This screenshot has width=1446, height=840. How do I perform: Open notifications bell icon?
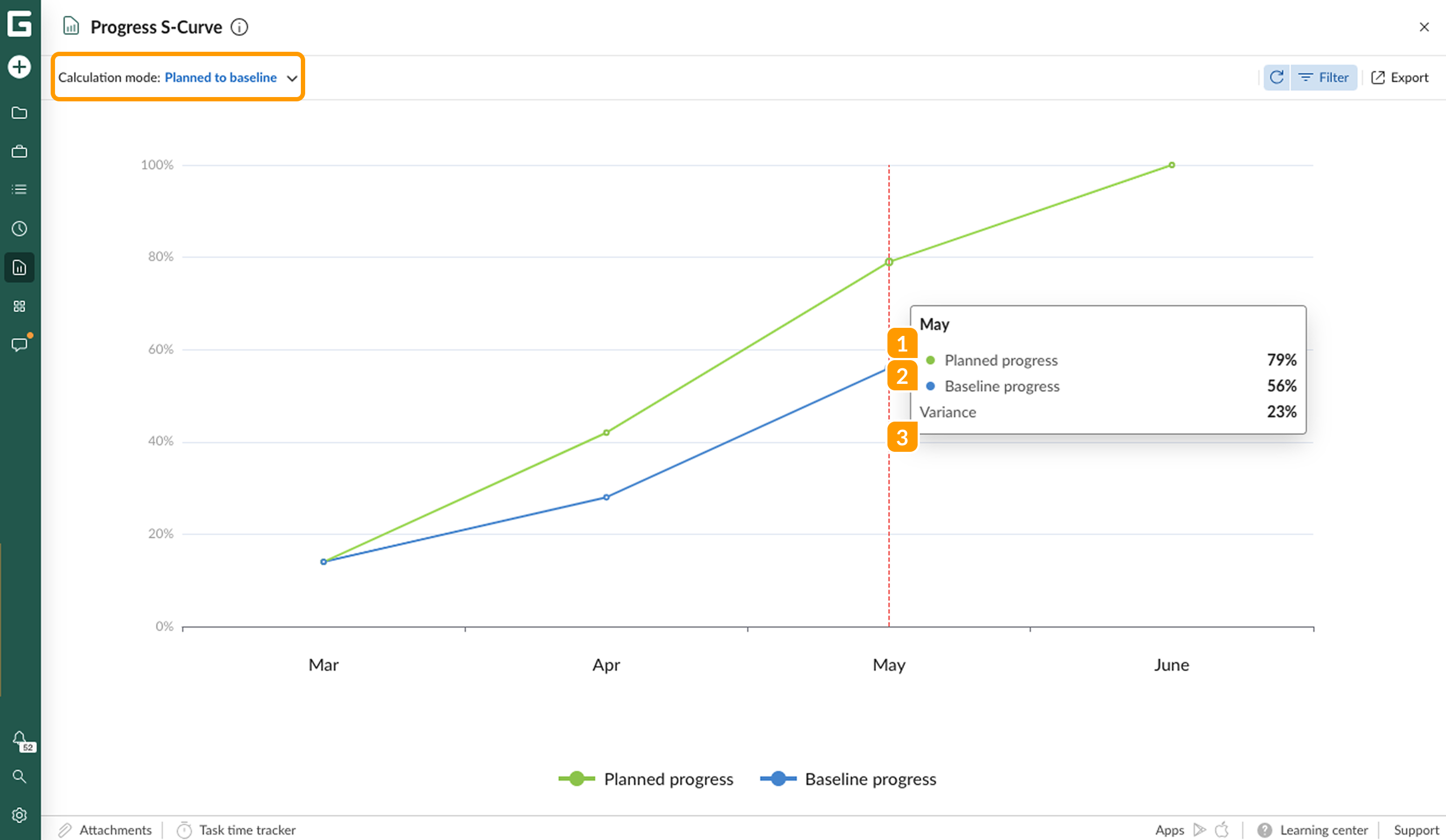click(19, 738)
